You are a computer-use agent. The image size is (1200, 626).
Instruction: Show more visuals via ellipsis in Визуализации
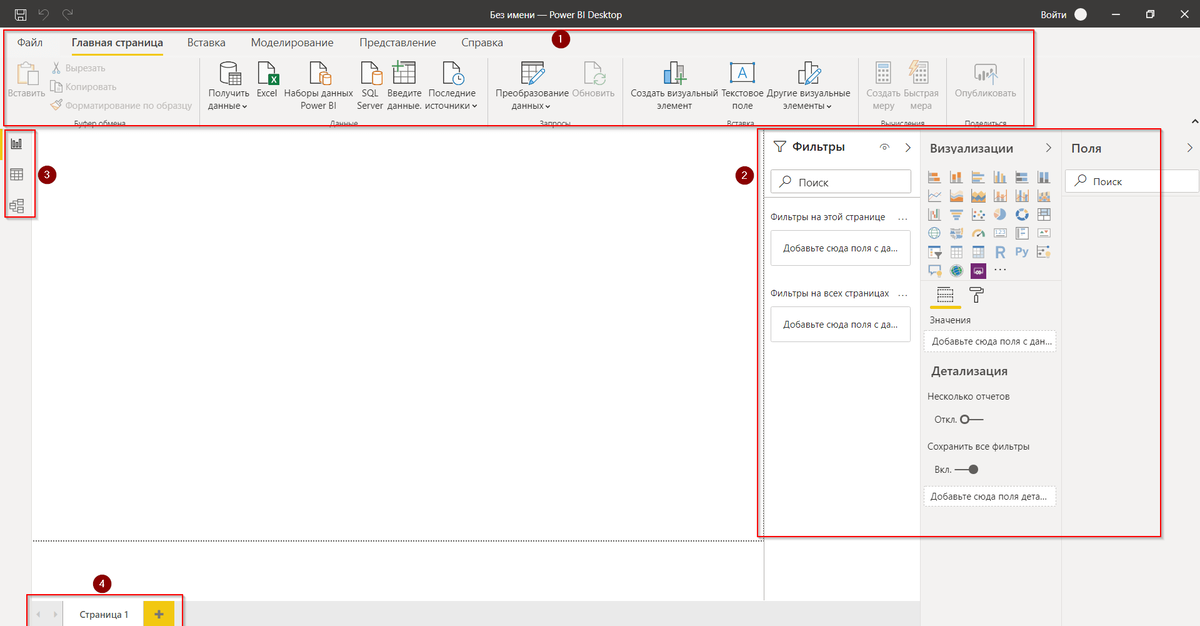click(x=1000, y=270)
